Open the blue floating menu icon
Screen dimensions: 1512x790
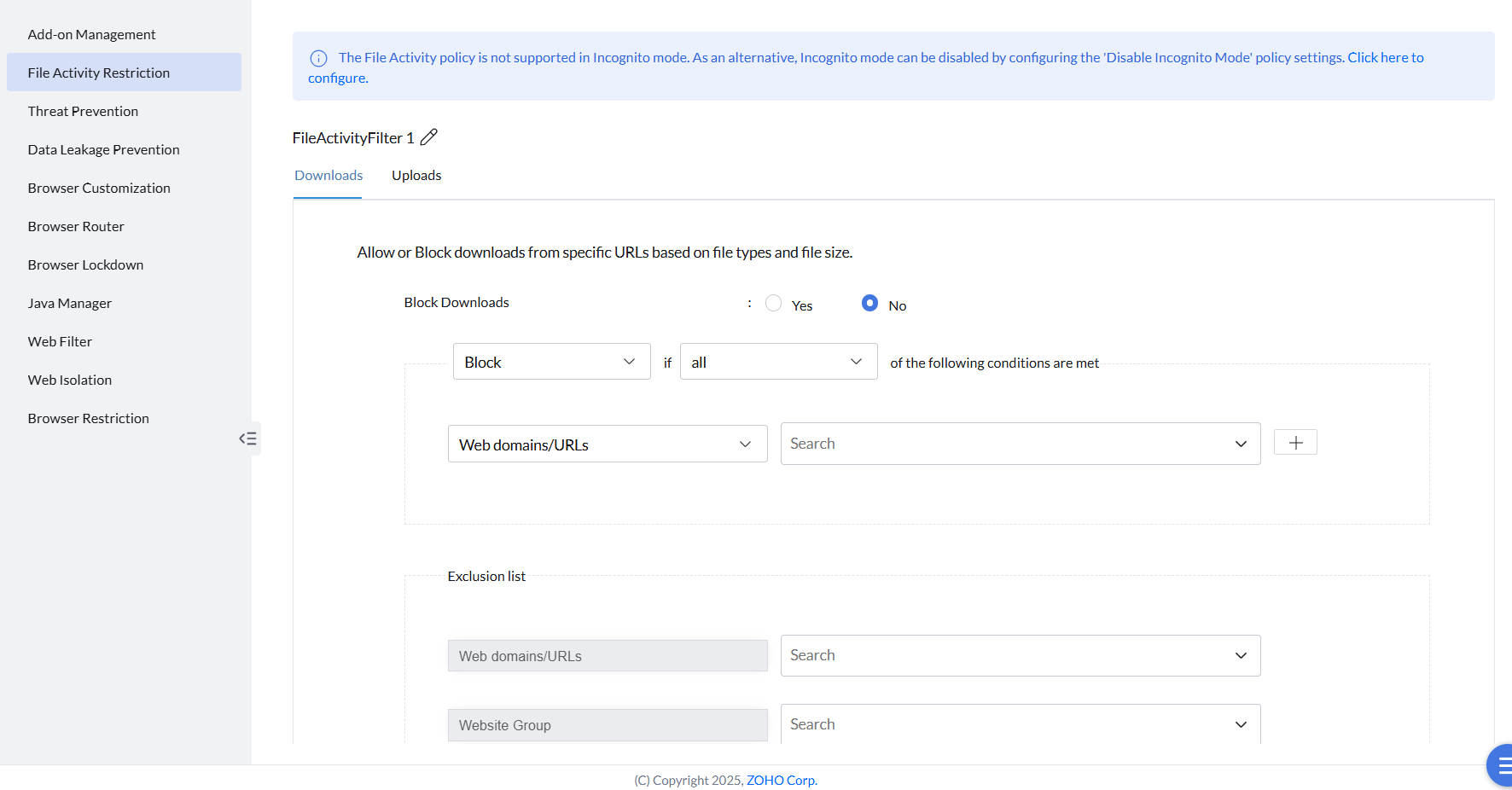(x=1502, y=765)
